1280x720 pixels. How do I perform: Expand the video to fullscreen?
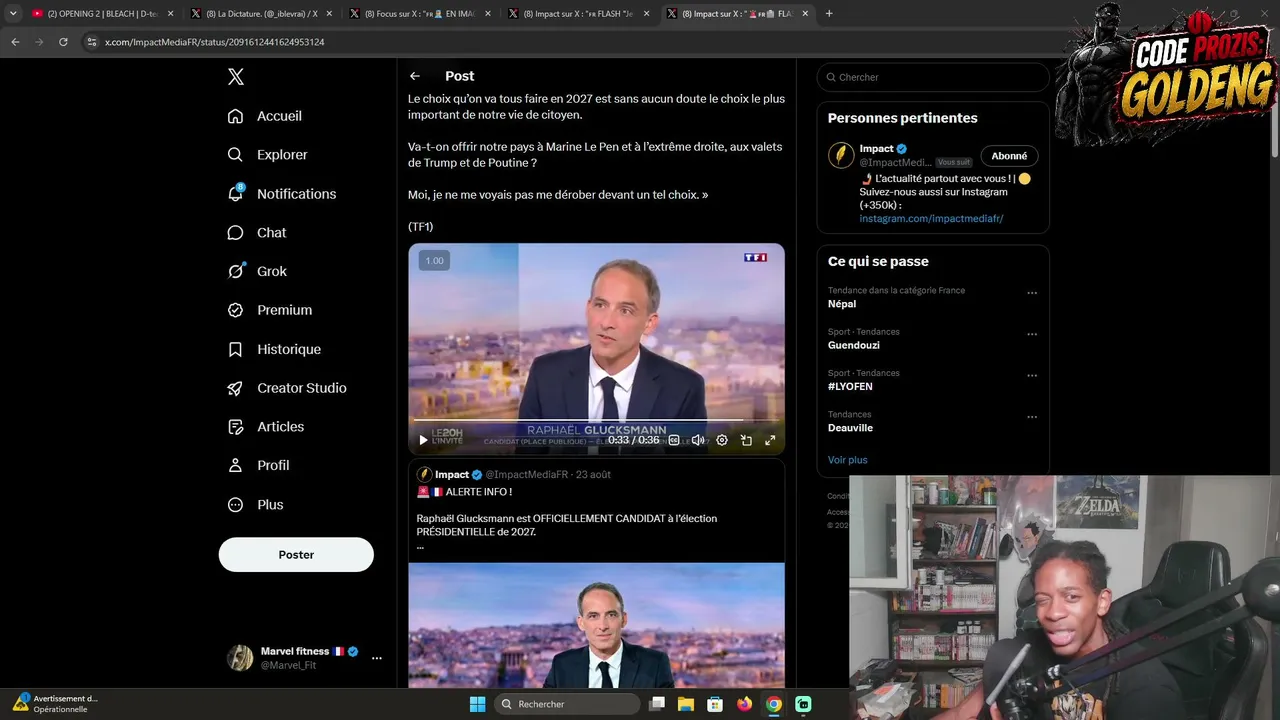coord(770,440)
